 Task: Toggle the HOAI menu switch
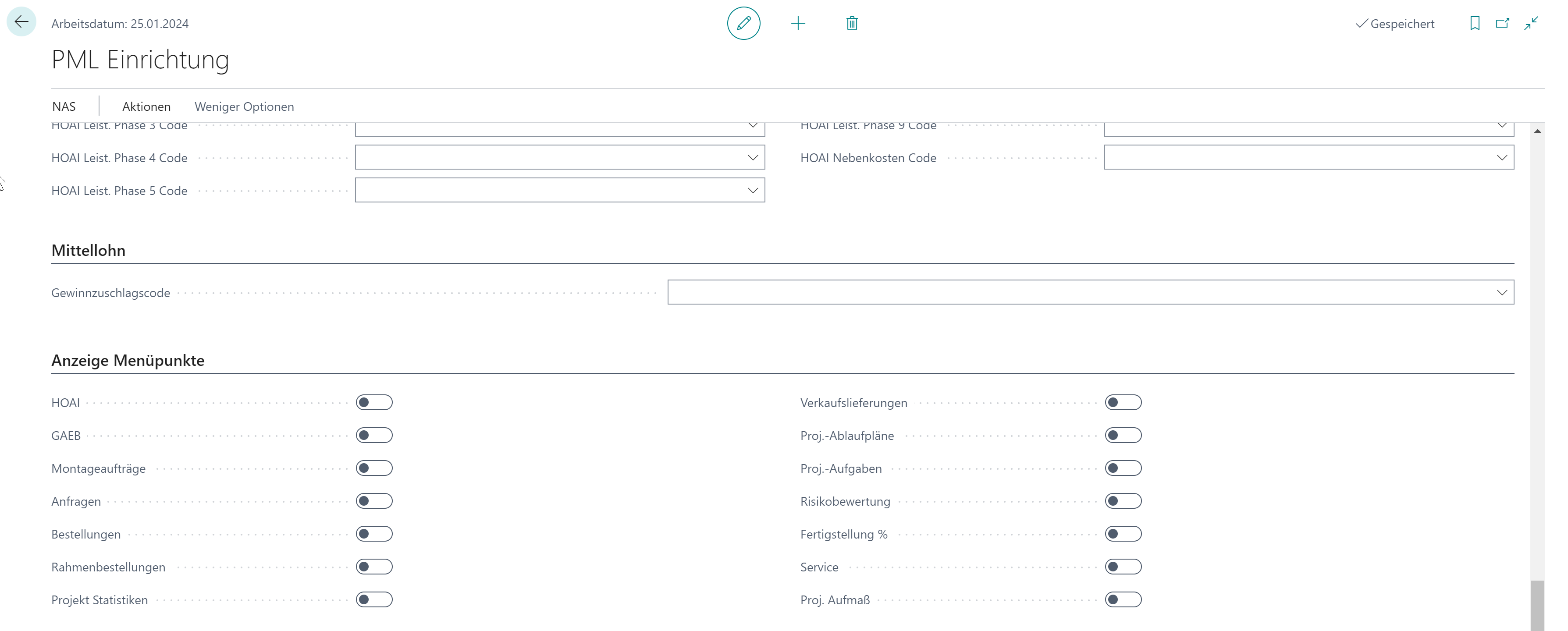[374, 402]
